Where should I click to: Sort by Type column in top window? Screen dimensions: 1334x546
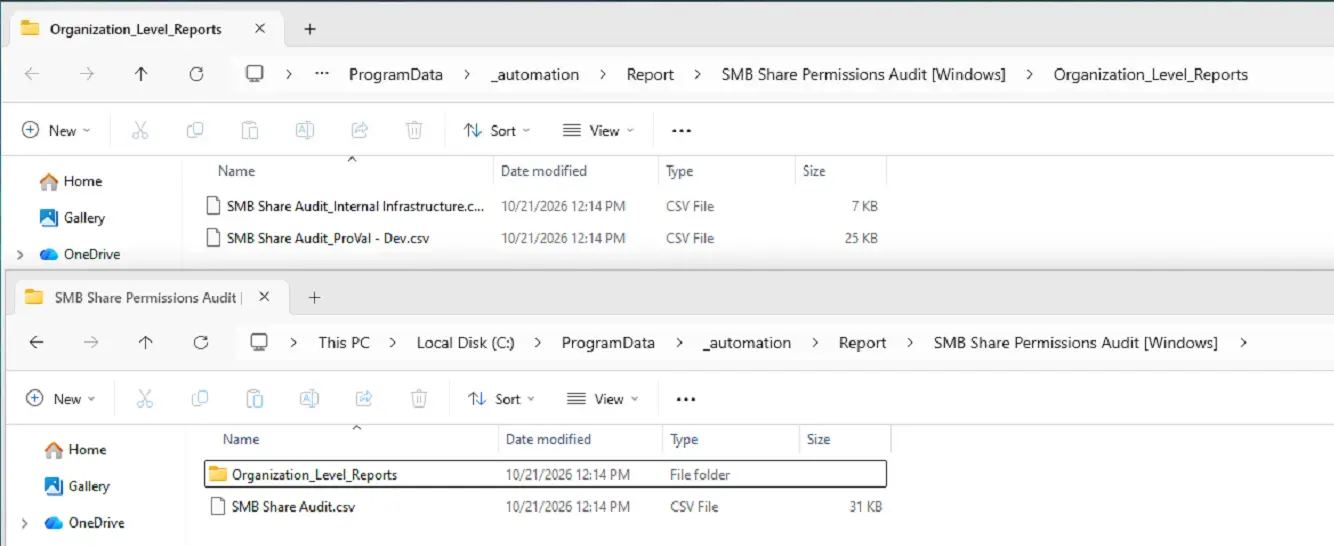click(x=679, y=171)
